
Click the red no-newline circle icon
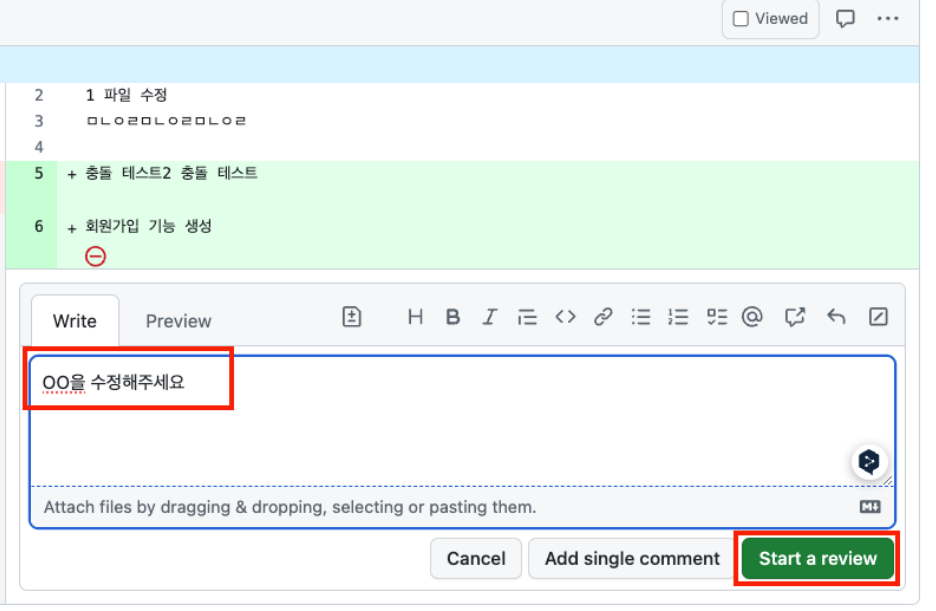(96, 257)
